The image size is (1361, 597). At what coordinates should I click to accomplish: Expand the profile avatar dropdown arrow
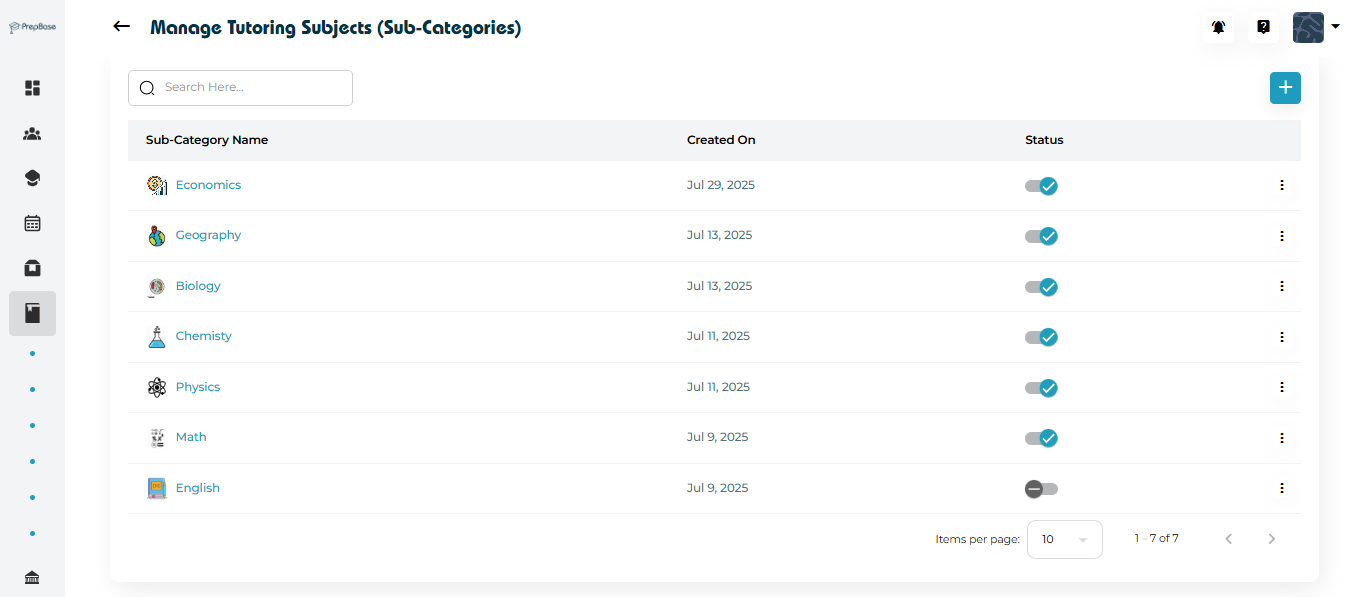click(1335, 28)
